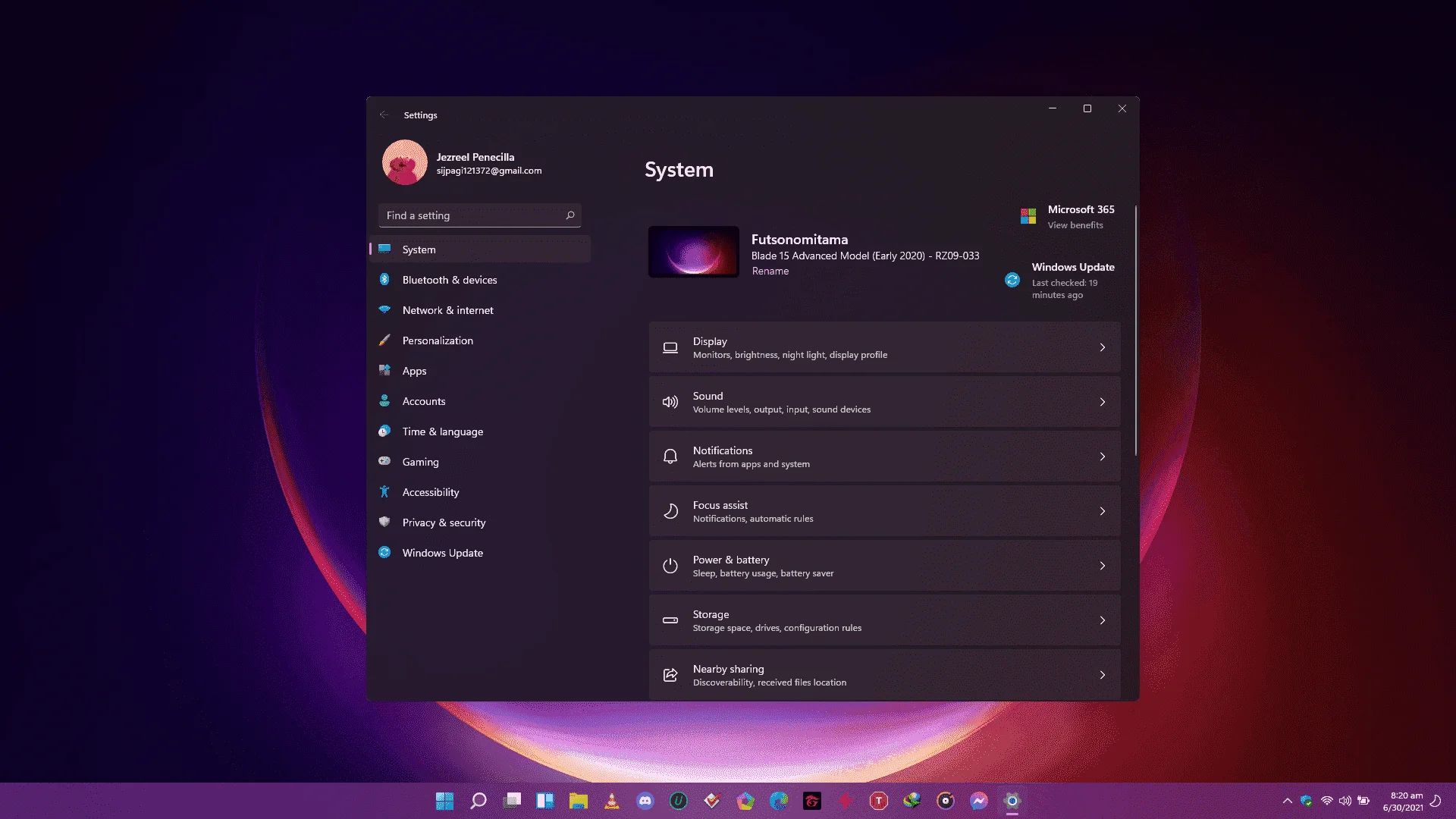Open Display settings row title

click(709, 341)
